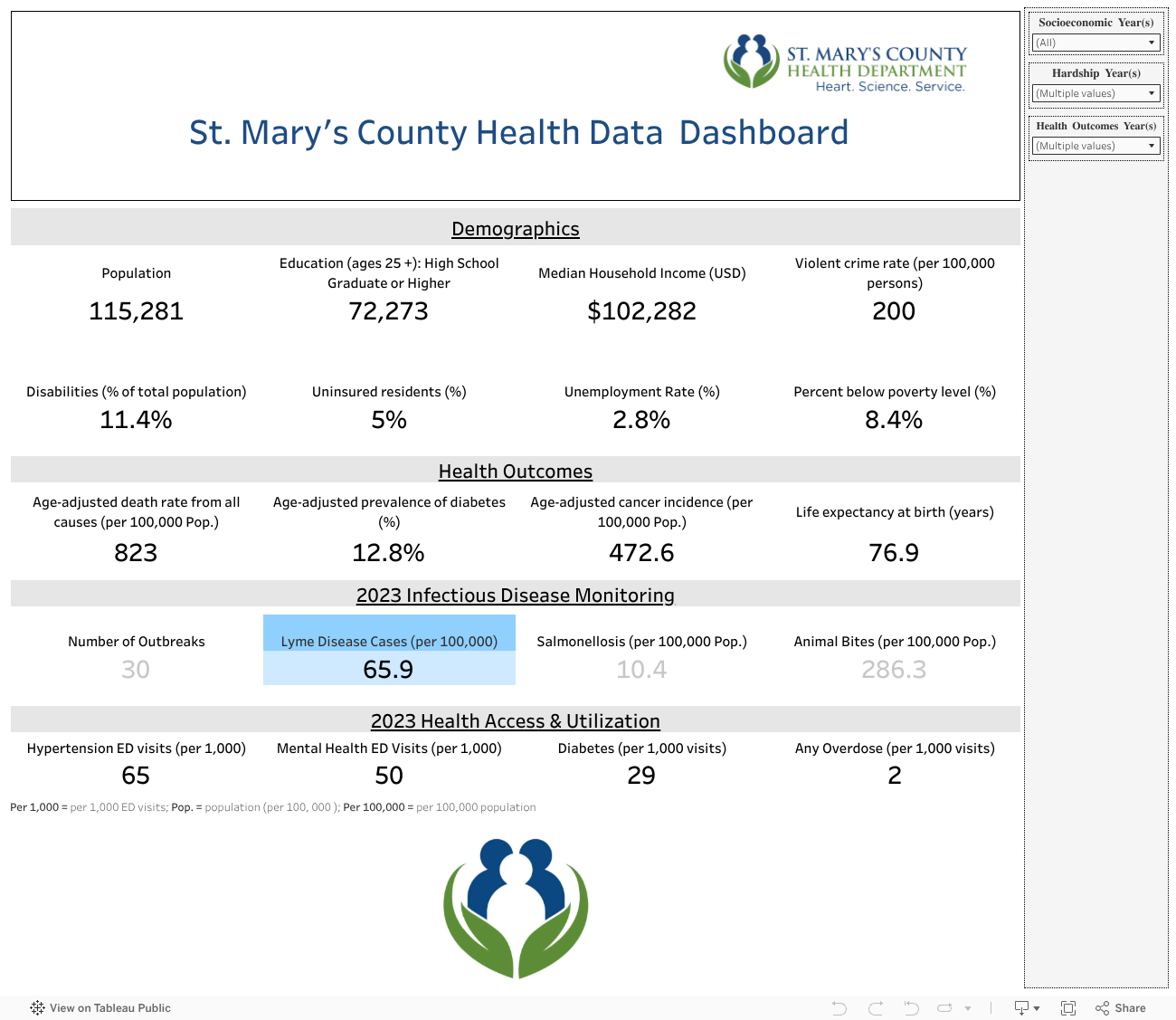Click the Revert icon in bottom toolbar
Viewport: 1176px width, 1020px height.
[x=911, y=1008]
